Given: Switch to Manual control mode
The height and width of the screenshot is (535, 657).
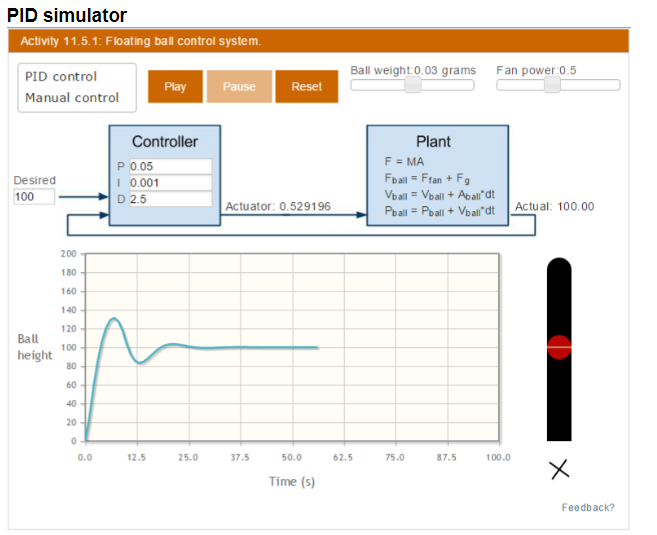Looking at the screenshot, I should (x=72, y=98).
